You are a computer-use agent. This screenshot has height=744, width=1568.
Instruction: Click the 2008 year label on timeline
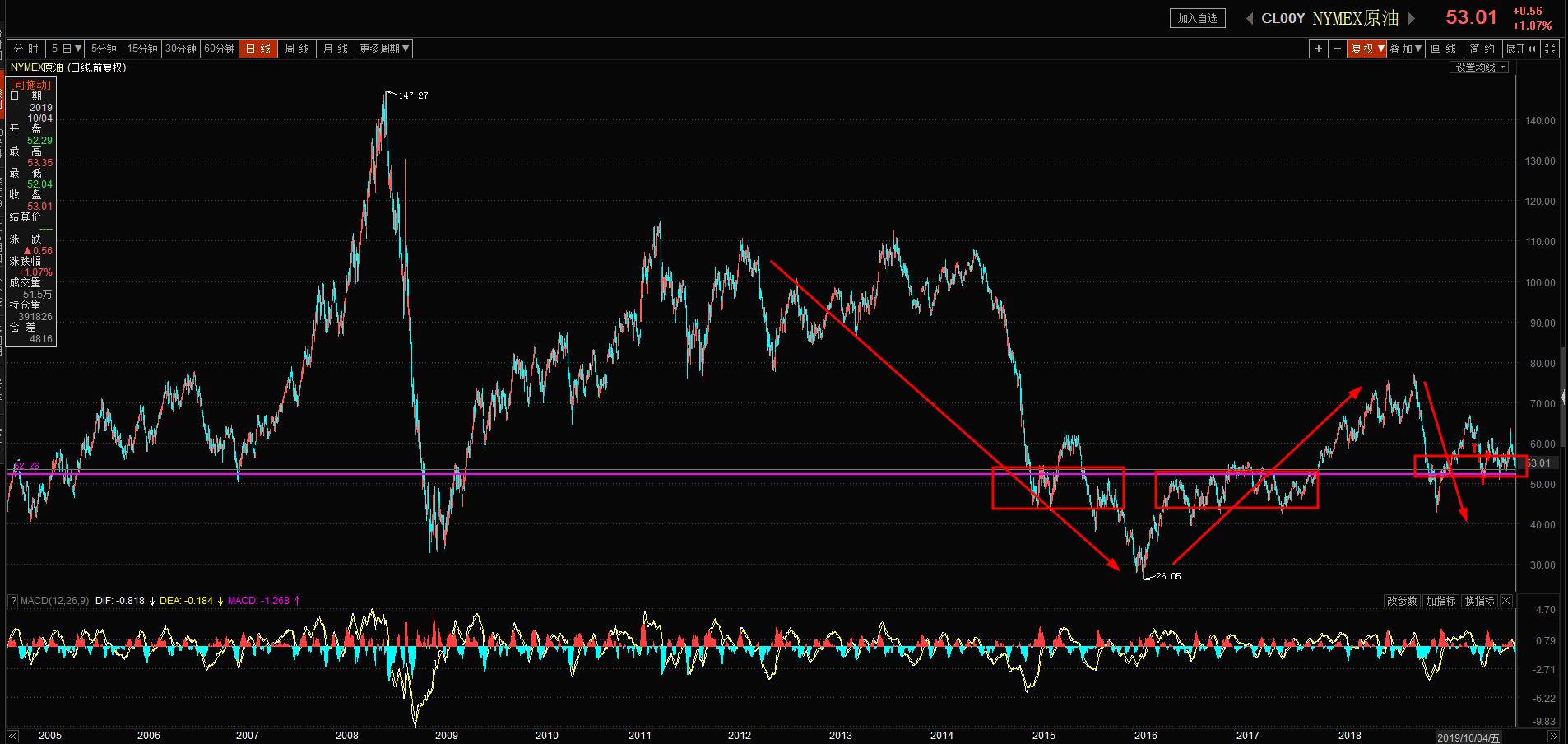pos(347,736)
